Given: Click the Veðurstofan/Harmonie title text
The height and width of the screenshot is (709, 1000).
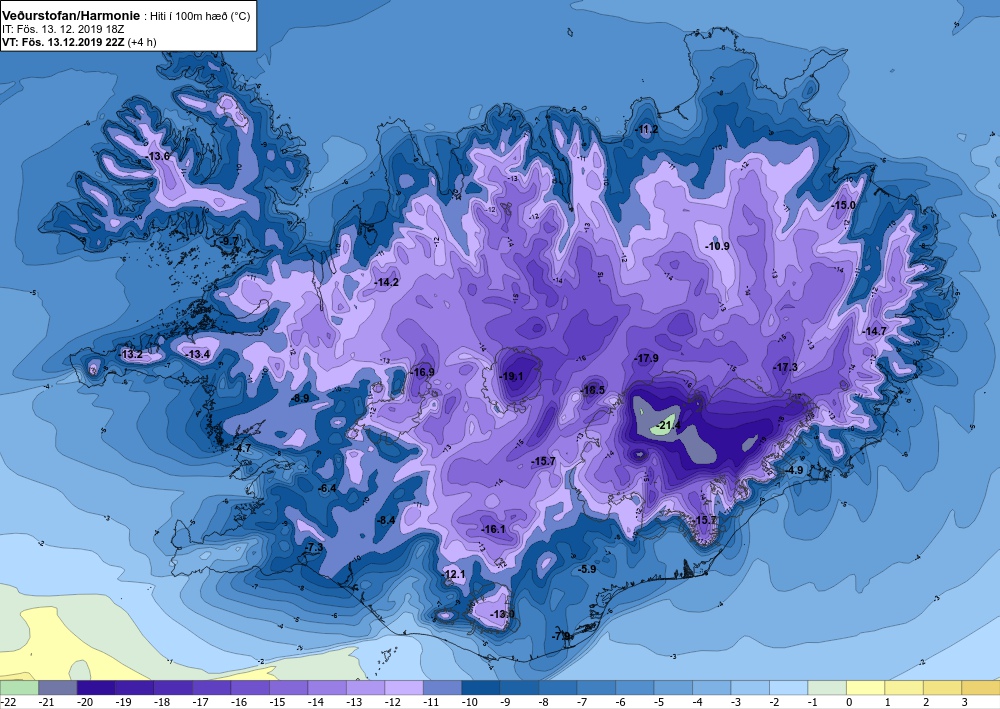Looking at the screenshot, I should 70,16.
